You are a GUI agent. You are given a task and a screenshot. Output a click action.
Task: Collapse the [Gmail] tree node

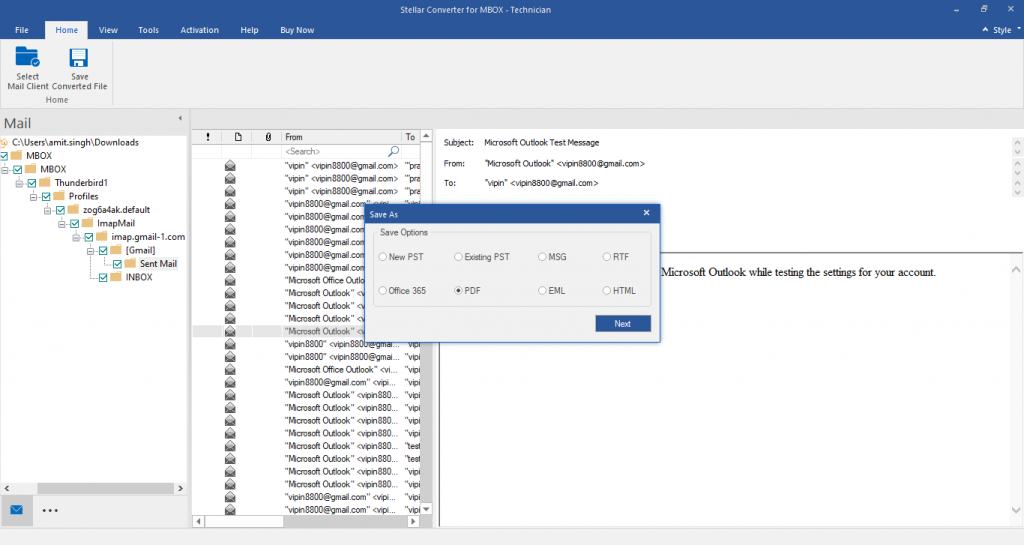[x=91, y=251]
